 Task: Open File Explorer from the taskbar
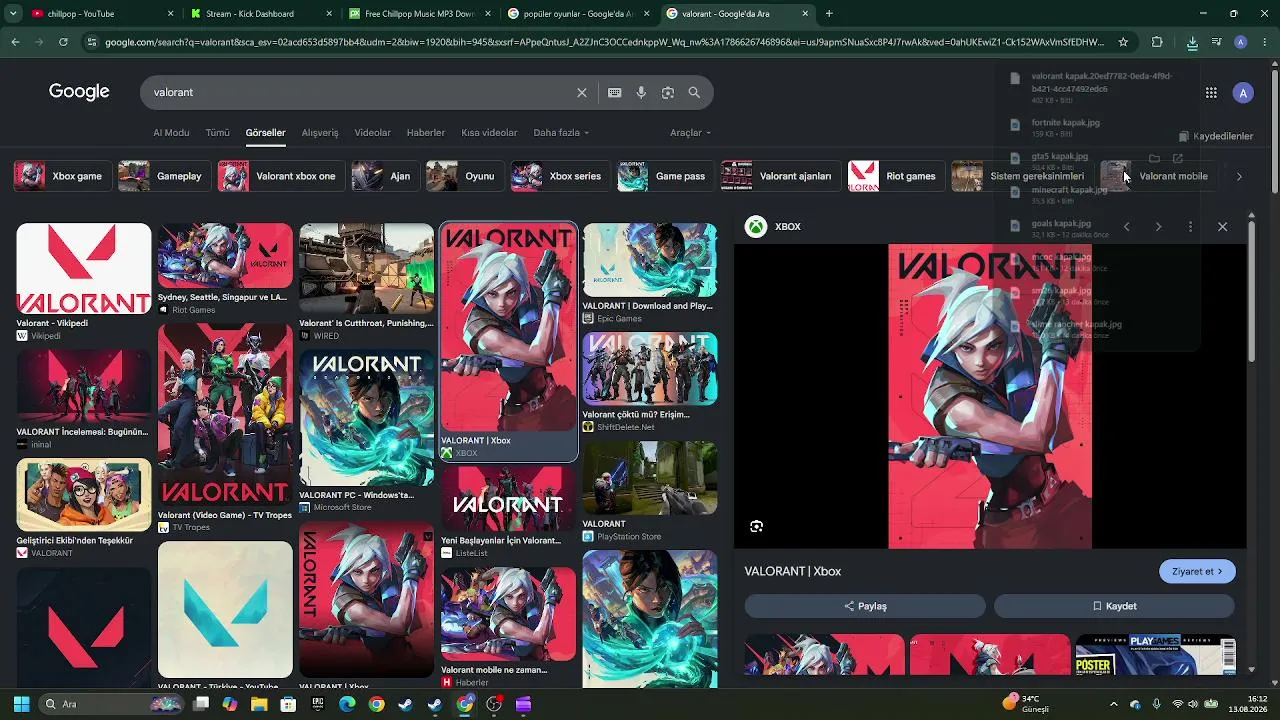pyautogui.click(x=259, y=704)
